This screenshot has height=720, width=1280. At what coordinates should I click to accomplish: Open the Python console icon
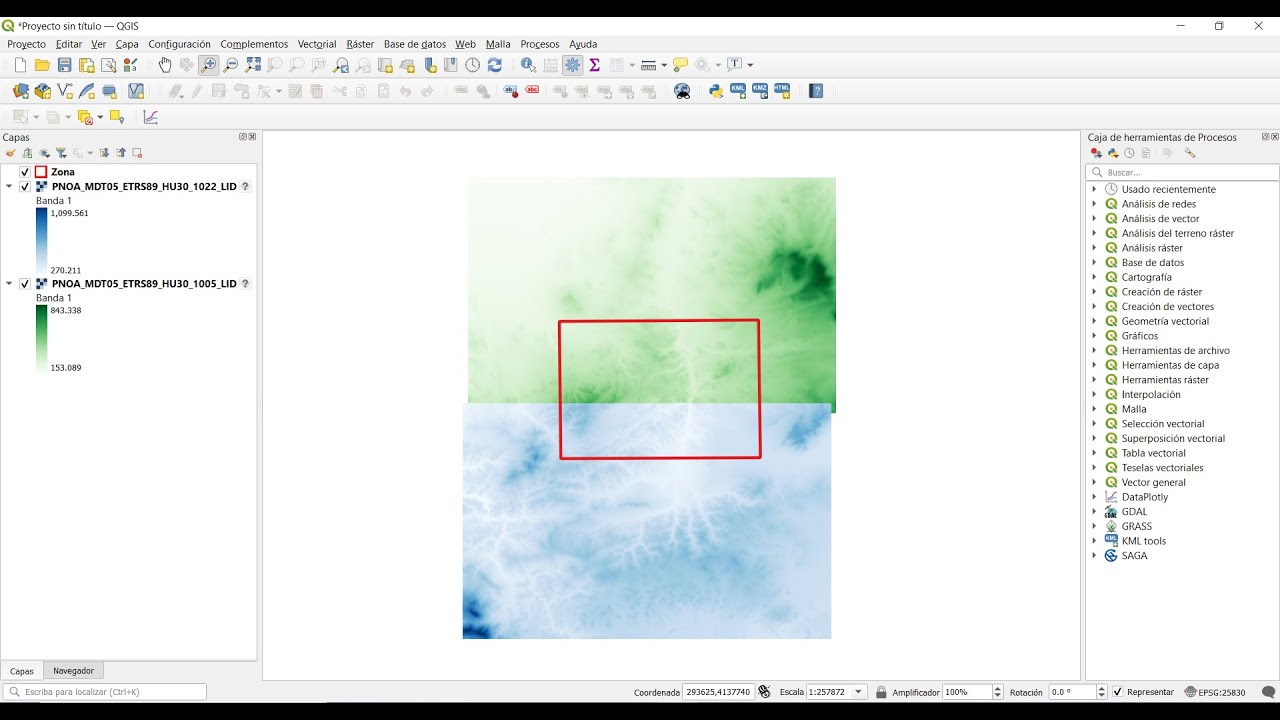716,91
